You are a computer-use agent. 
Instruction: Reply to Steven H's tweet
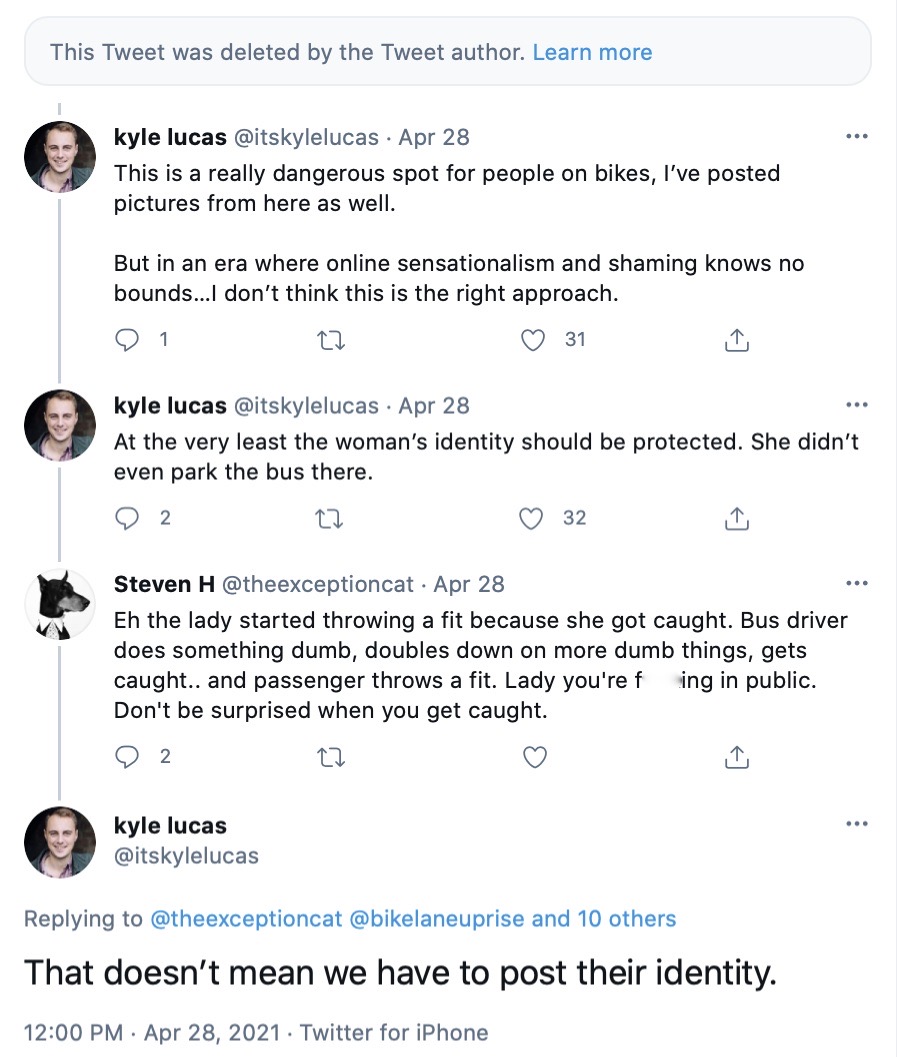127,757
